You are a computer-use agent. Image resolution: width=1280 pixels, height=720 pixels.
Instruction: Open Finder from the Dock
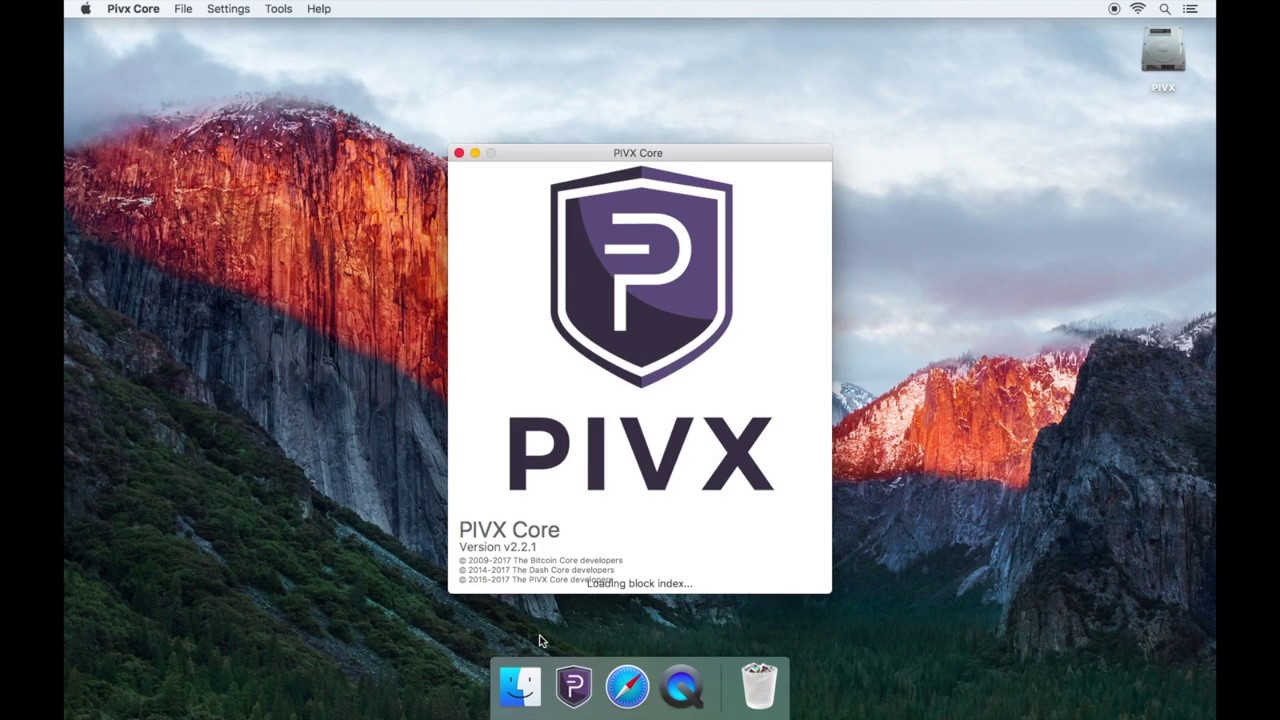520,687
